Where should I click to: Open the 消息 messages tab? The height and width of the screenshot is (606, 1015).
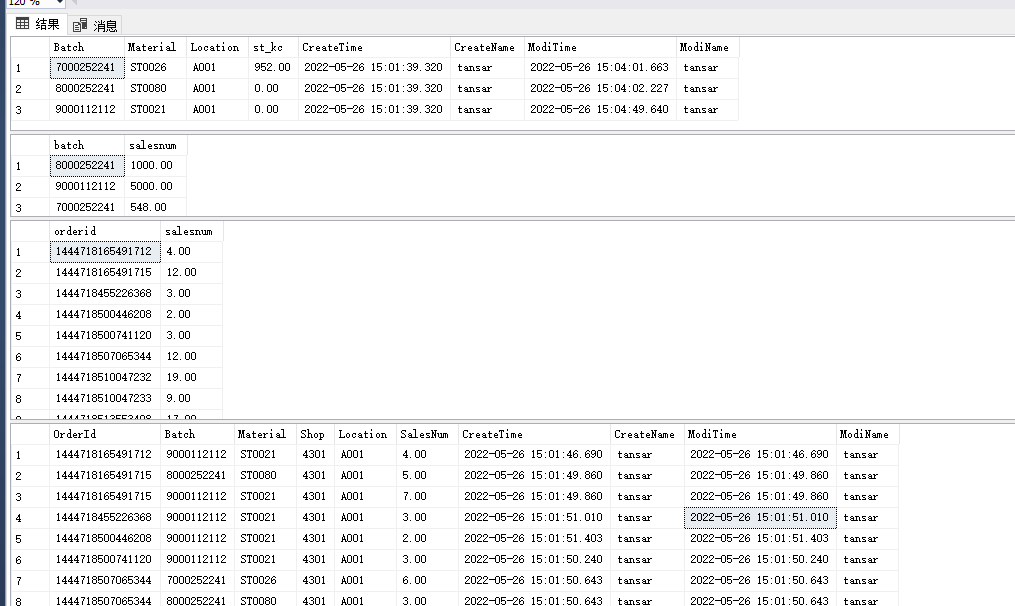click(95, 25)
